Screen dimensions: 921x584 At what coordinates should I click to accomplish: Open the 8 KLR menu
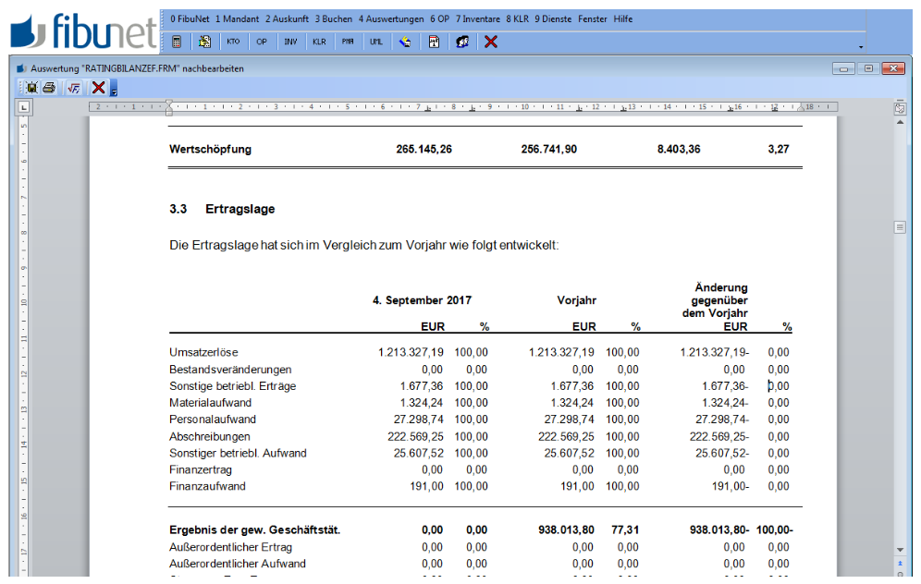pyautogui.click(x=517, y=19)
